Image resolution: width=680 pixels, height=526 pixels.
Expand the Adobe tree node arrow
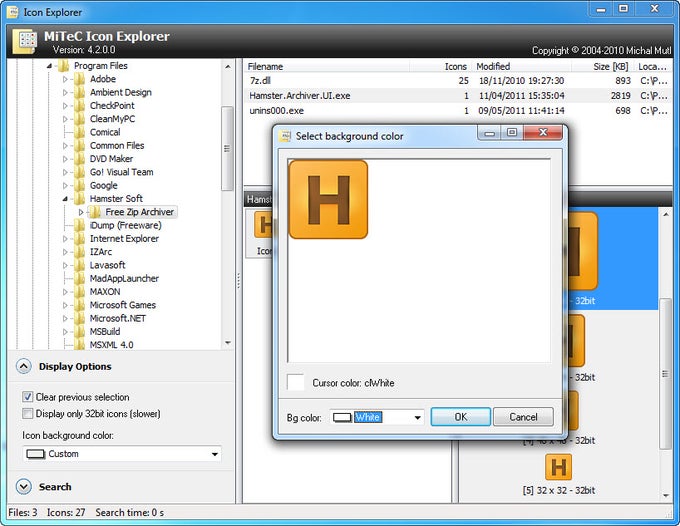pyautogui.click(x=65, y=79)
